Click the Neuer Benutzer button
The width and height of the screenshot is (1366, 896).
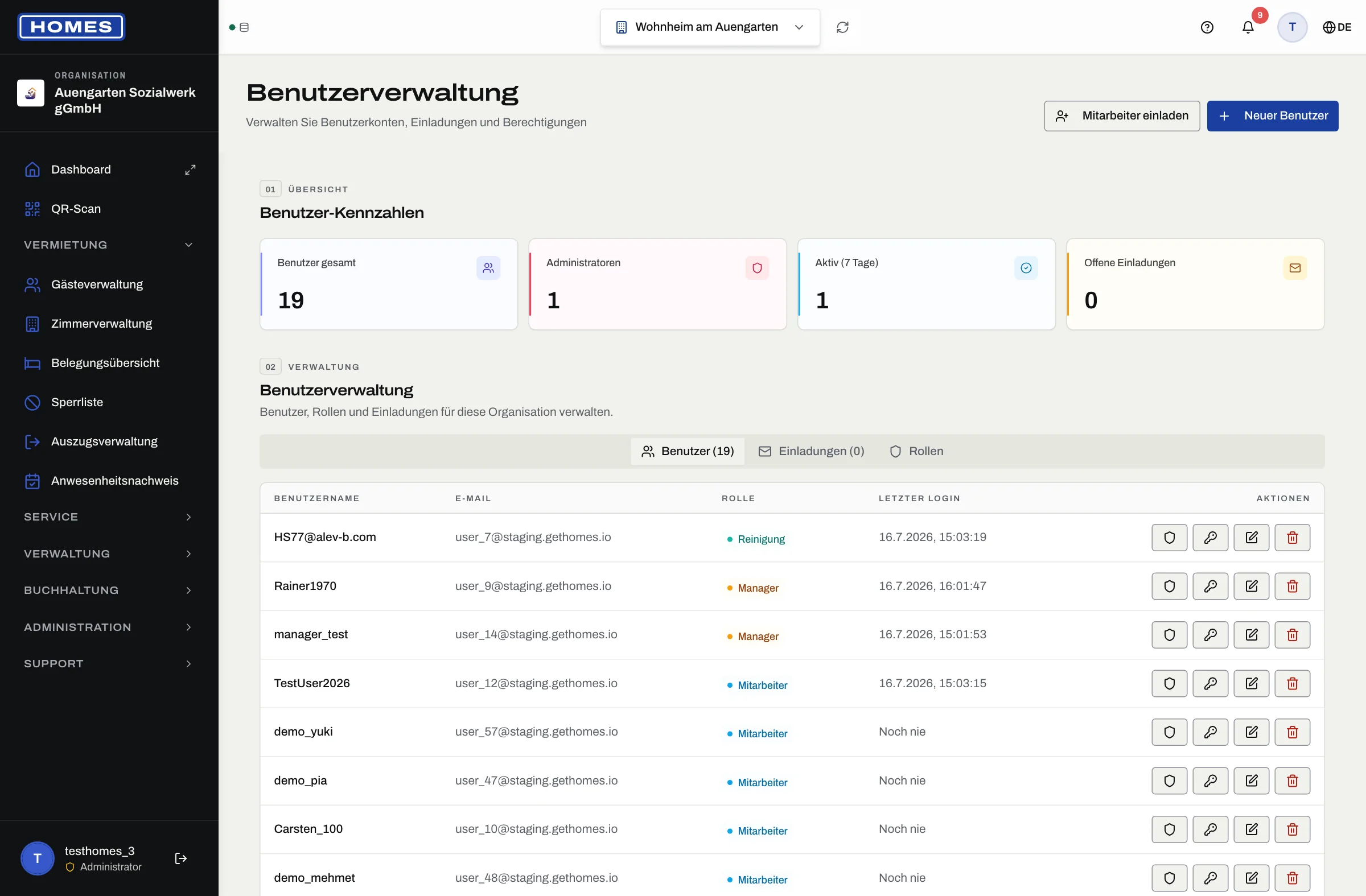[1272, 116]
